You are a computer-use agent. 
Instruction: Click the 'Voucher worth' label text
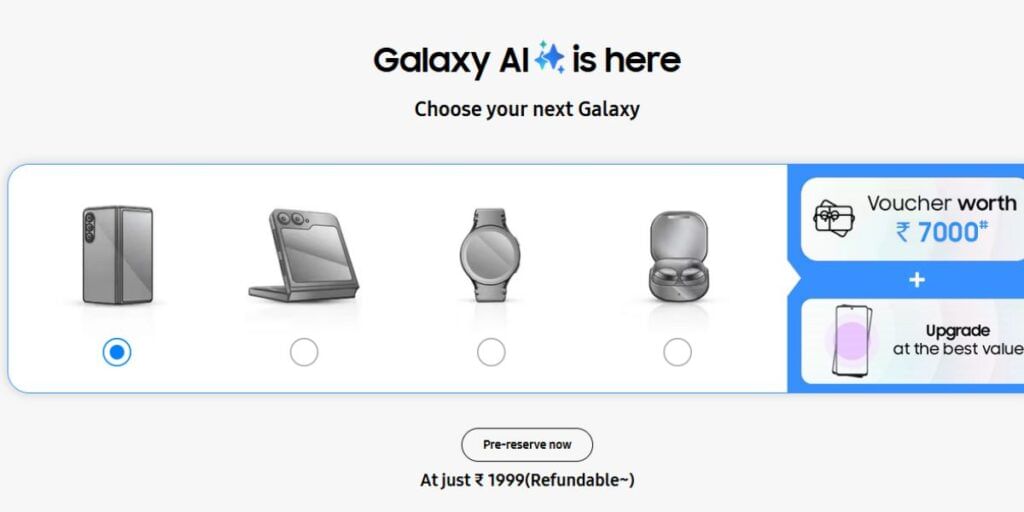(941, 203)
